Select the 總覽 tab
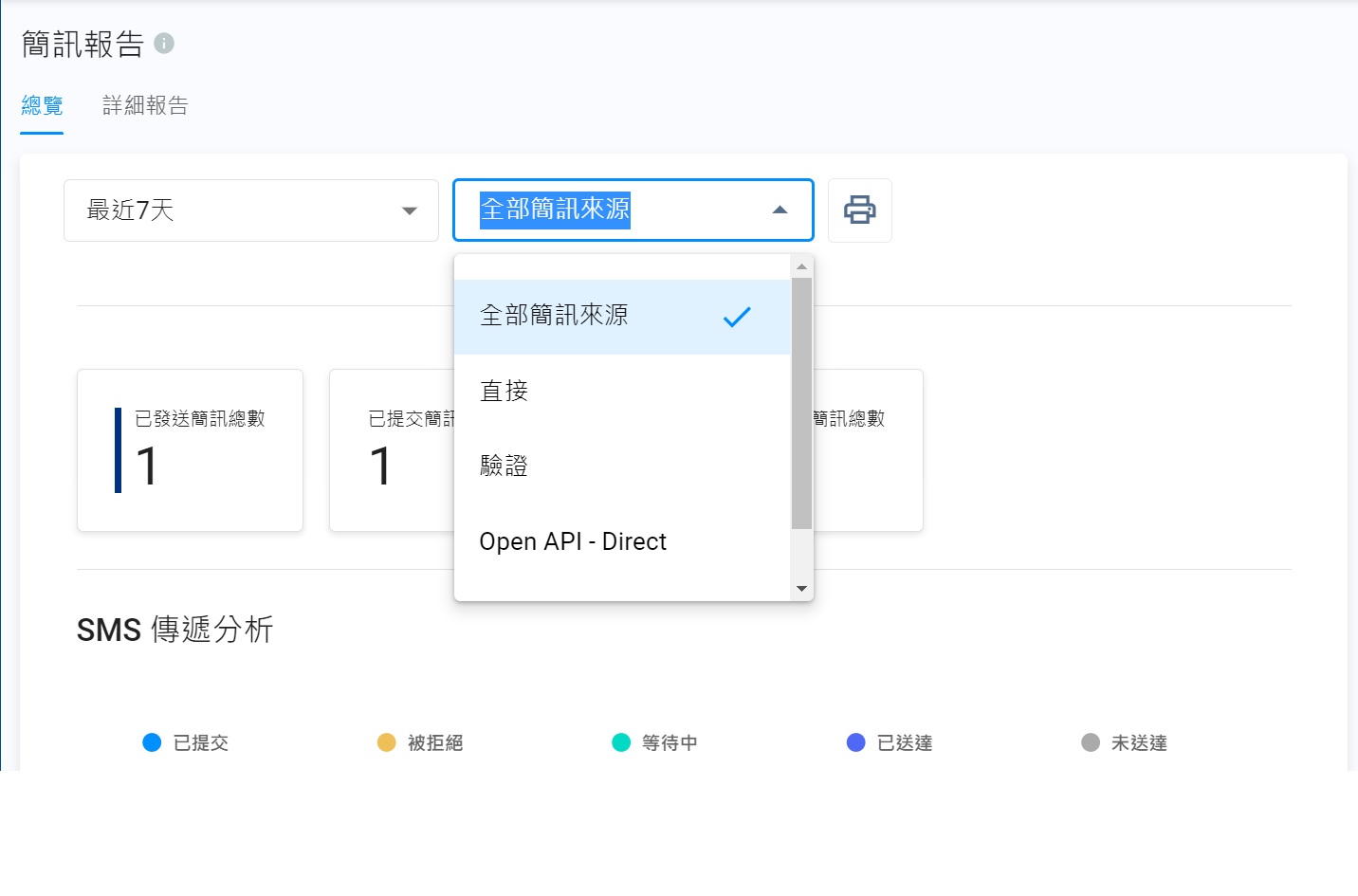The width and height of the screenshot is (1358, 896). point(42,105)
